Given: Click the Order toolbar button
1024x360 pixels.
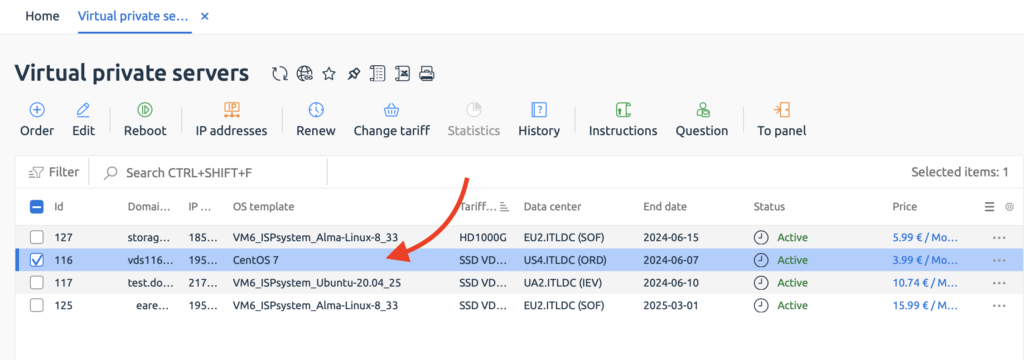Looking at the screenshot, I should pos(37,120).
